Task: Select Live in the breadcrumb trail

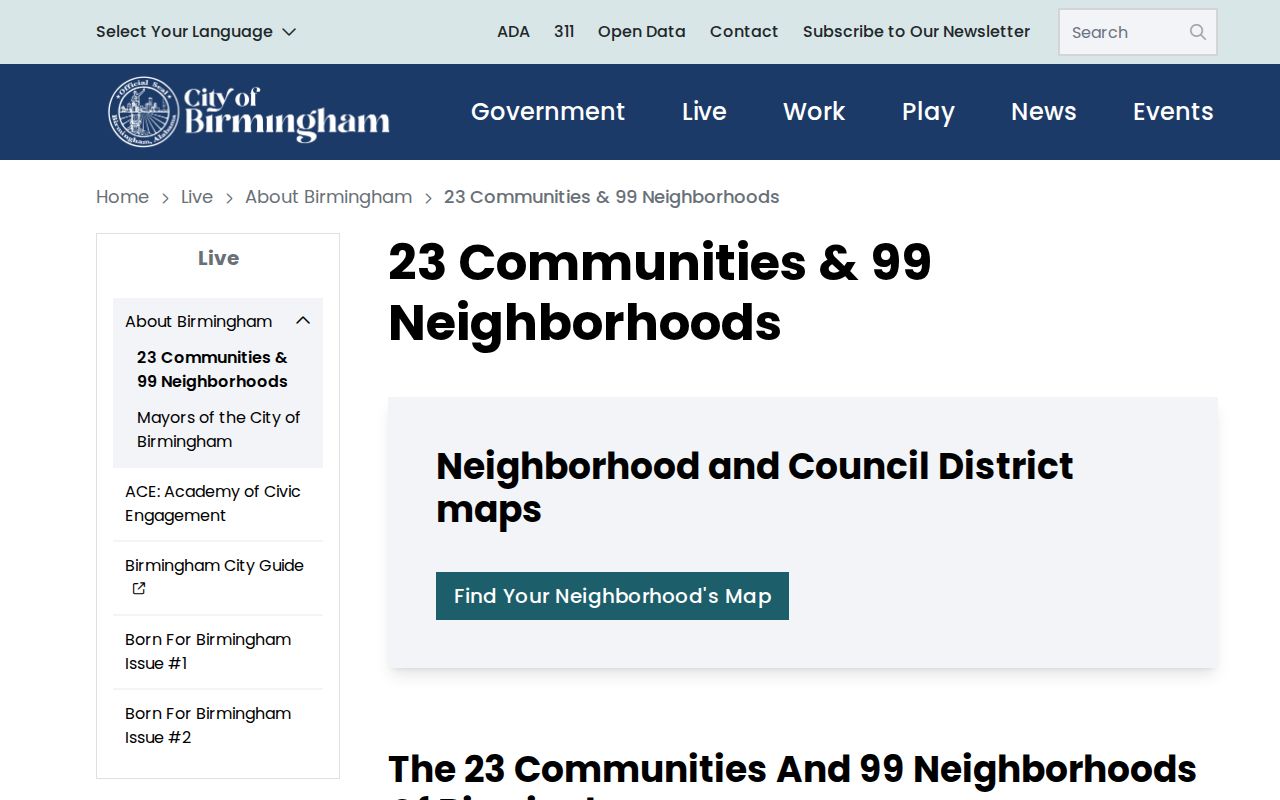Action: pos(197,197)
